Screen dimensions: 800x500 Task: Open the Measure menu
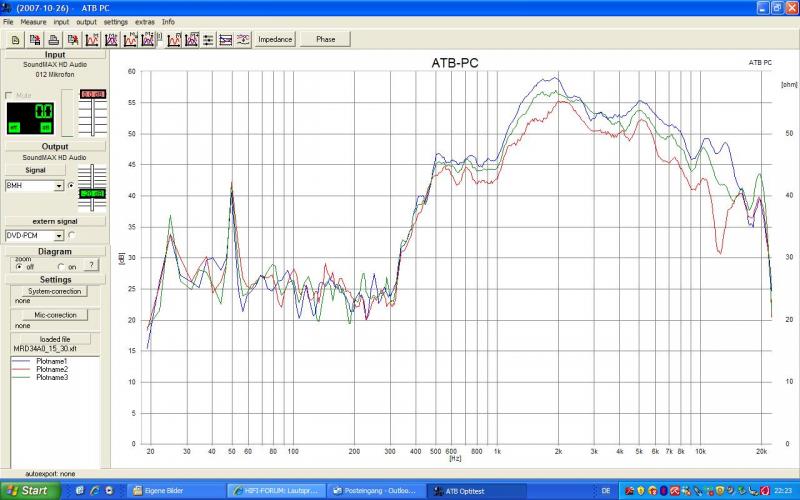(33, 22)
